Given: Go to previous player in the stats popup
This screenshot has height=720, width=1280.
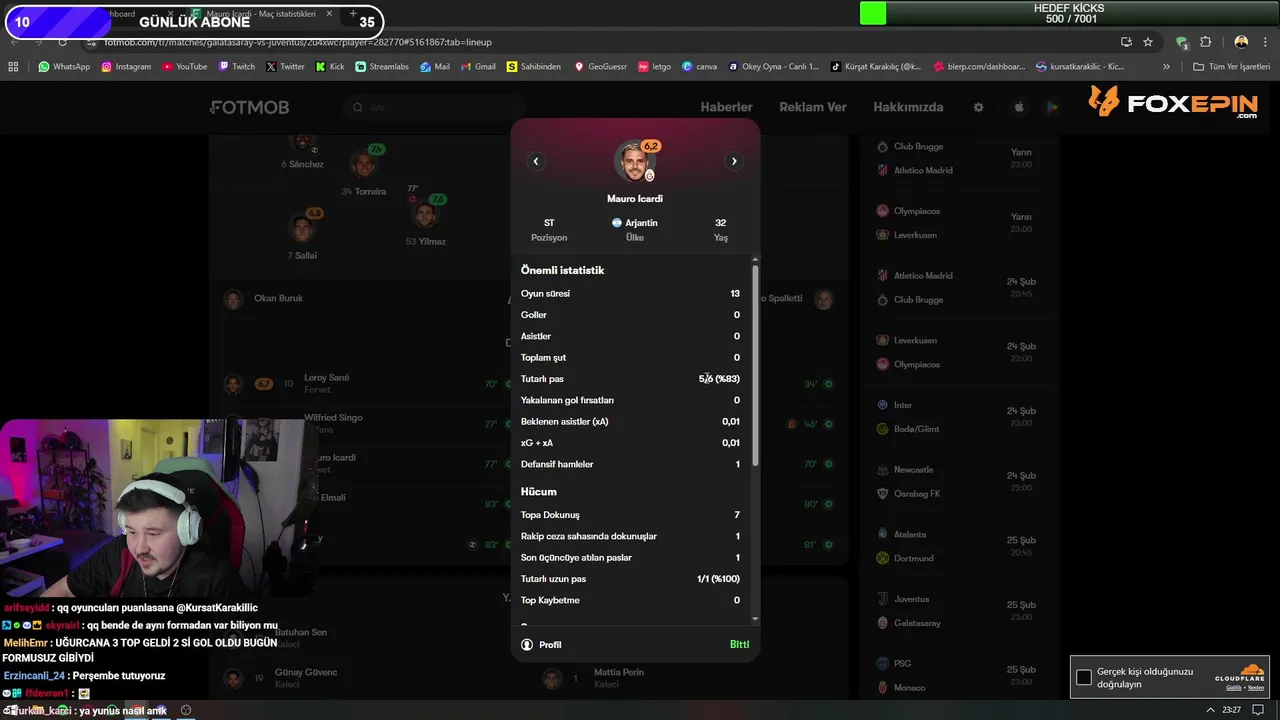Looking at the screenshot, I should click(x=536, y=161).
